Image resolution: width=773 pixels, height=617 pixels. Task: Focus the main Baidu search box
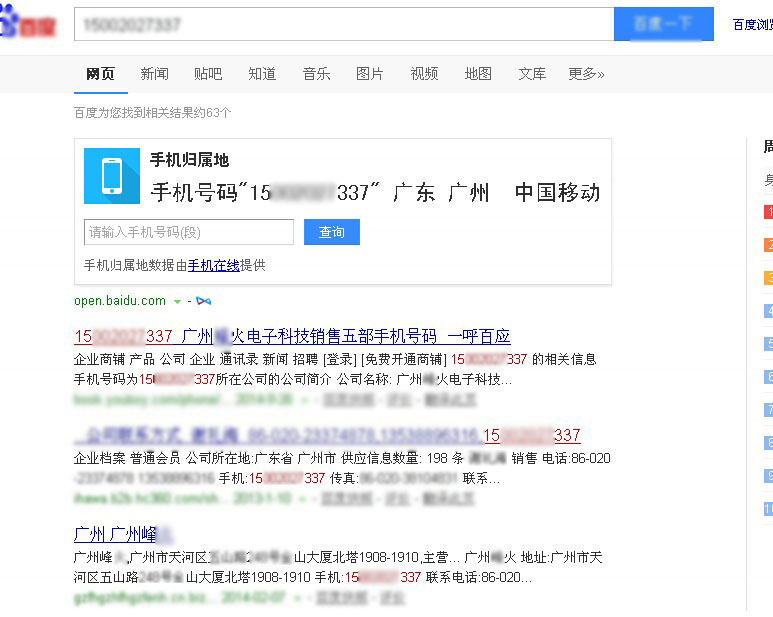344,24
